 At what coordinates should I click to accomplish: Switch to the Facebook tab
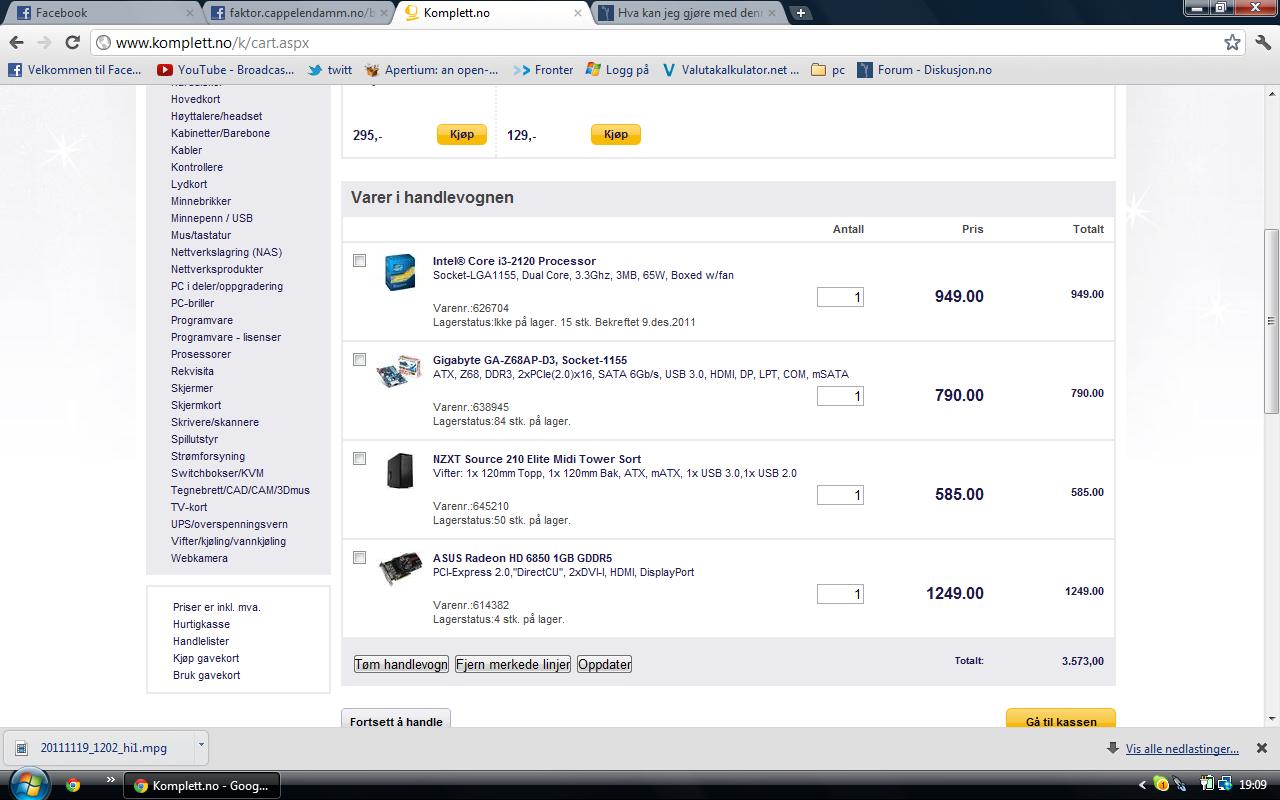coord(100,13)
